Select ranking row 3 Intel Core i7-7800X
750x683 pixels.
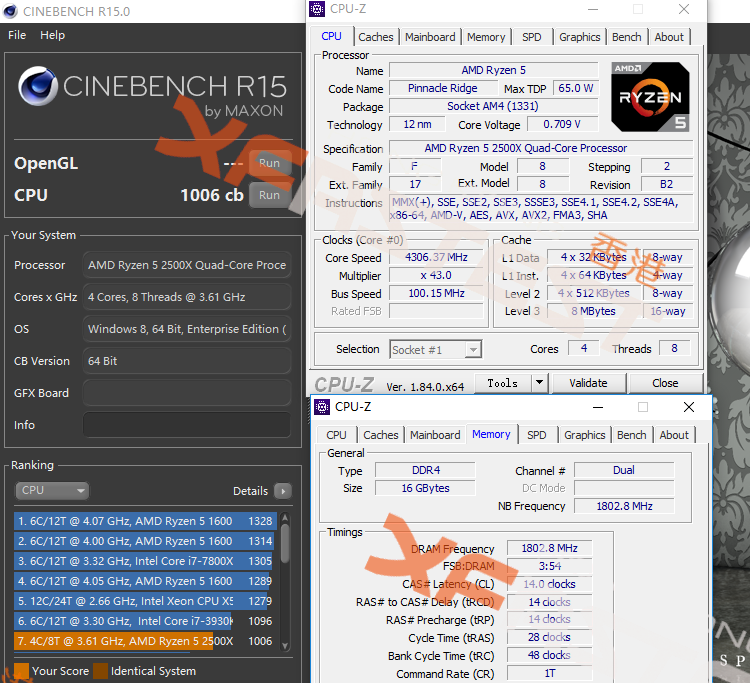pos(145,561)
